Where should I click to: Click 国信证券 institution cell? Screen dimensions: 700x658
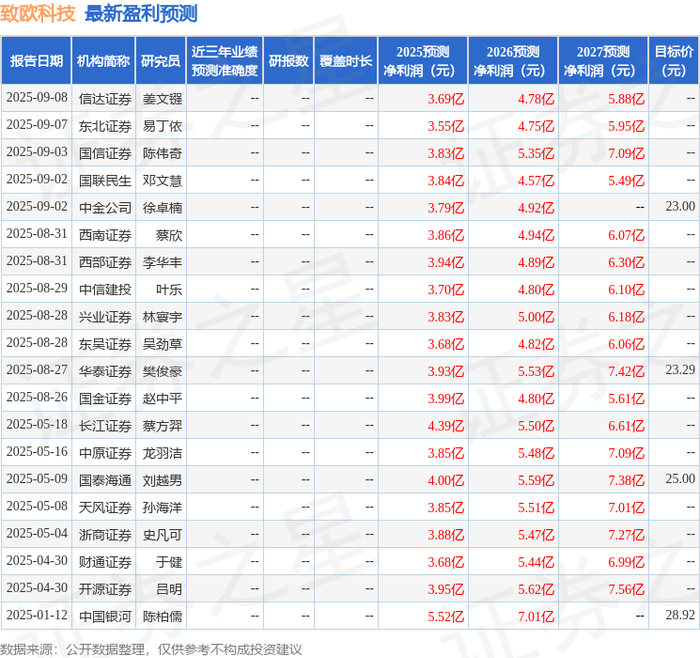[105, 153]
